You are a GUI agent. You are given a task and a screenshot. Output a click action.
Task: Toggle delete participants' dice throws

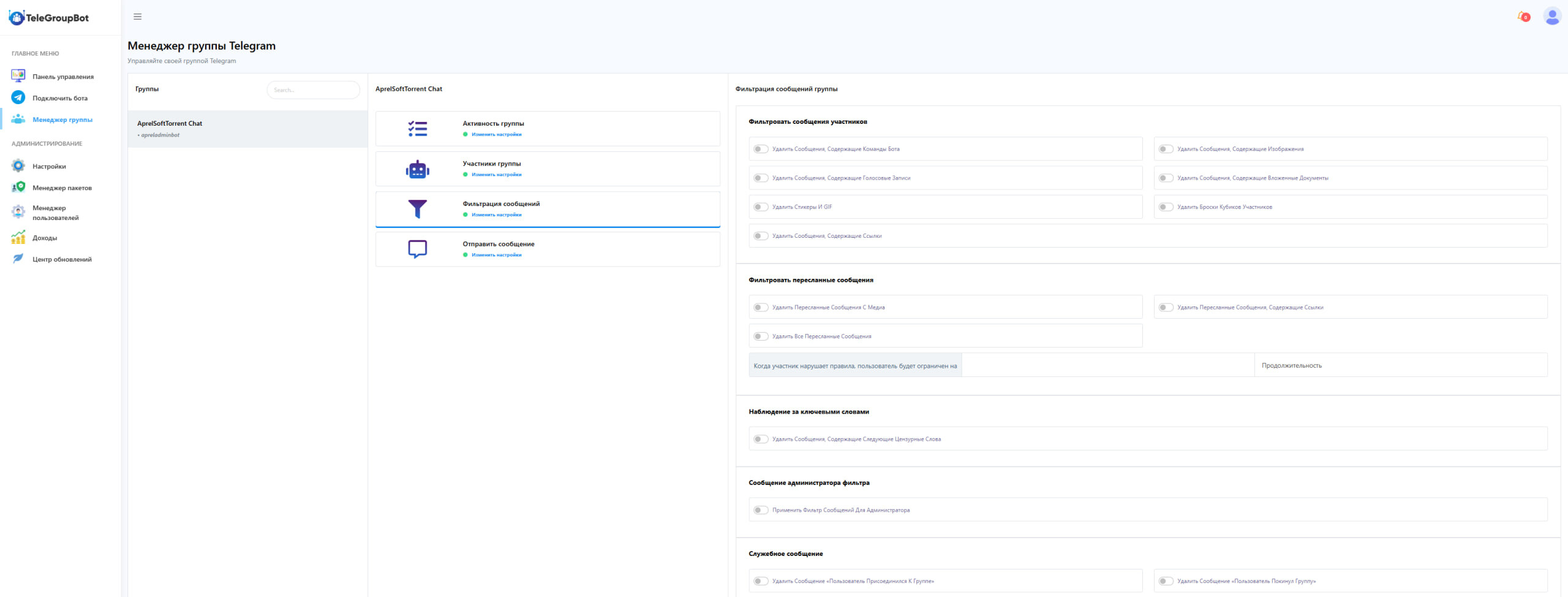[x=1166, y=207]
